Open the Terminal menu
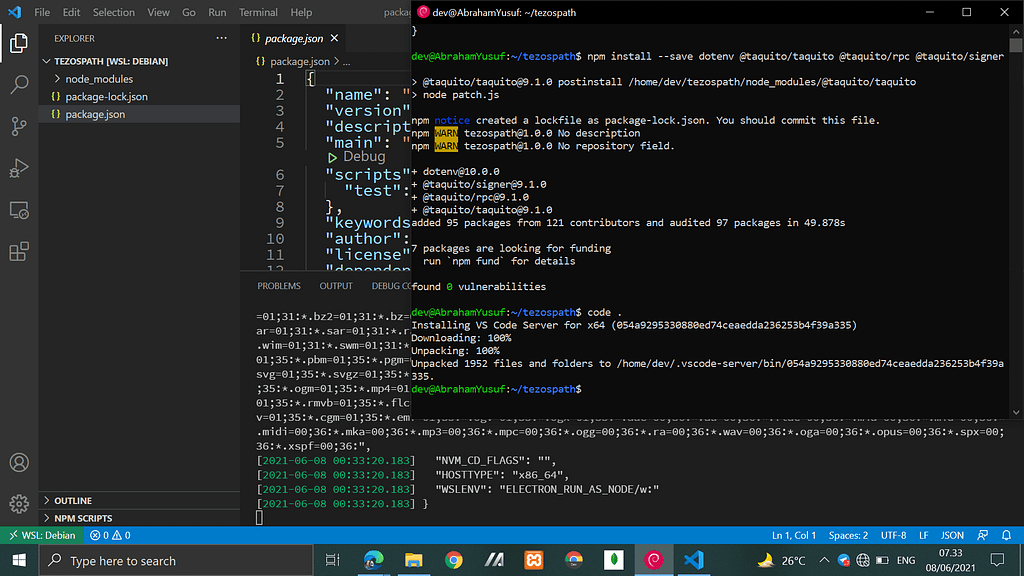 click(258, 12)
